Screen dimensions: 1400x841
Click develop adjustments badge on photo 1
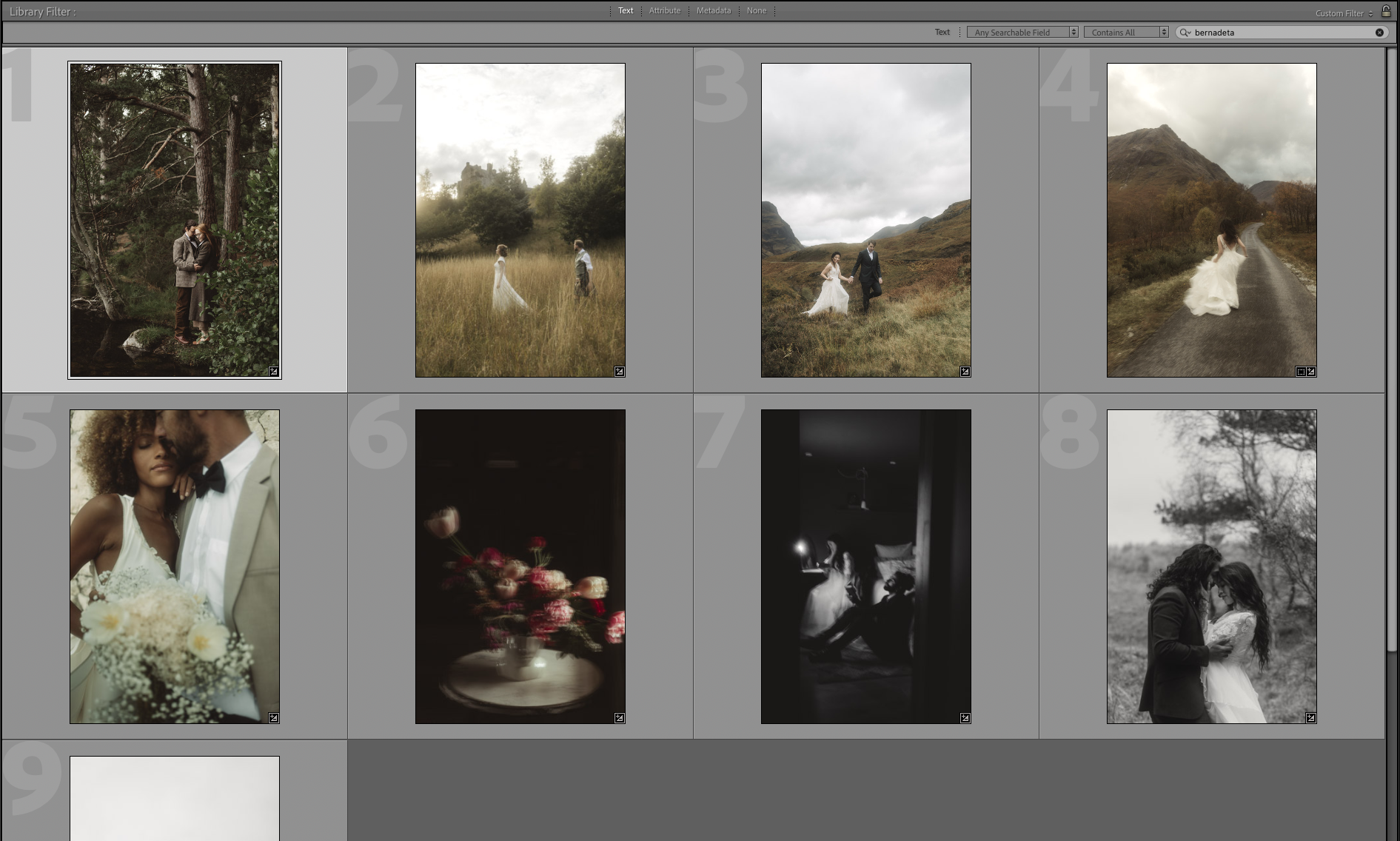tap(273, 372)
